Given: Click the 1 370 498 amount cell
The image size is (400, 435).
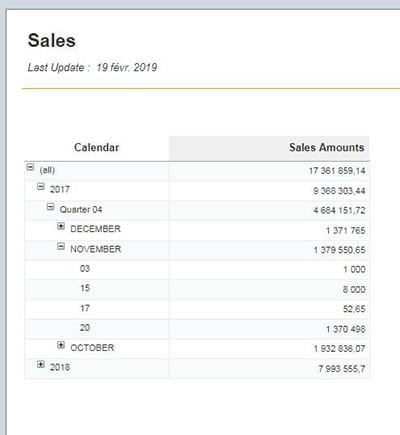Looking at the screenshot, I should pos(345,329).
